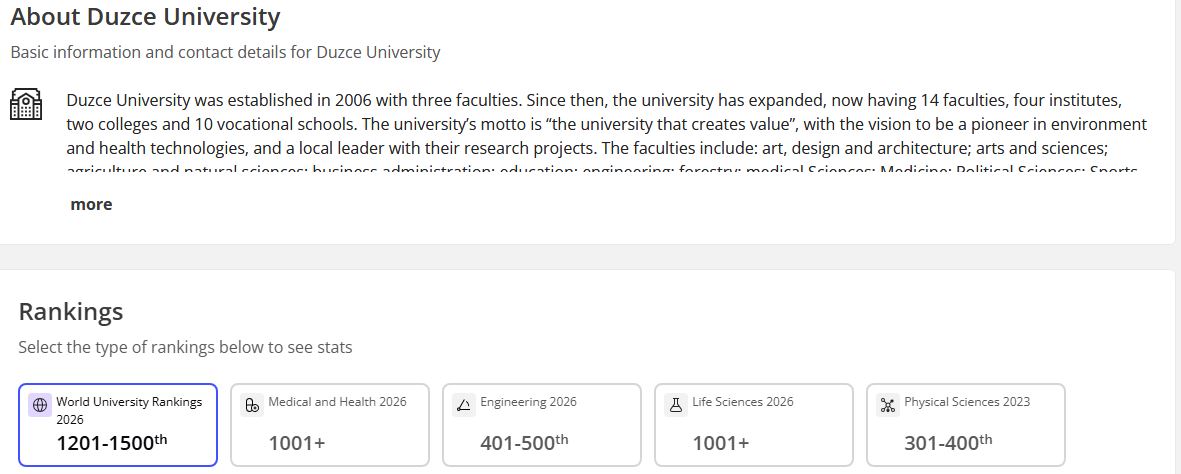The image size is (1181, 474).
Task: Click the globe icon on World University Rankings
Action: [x=40, y=406]
